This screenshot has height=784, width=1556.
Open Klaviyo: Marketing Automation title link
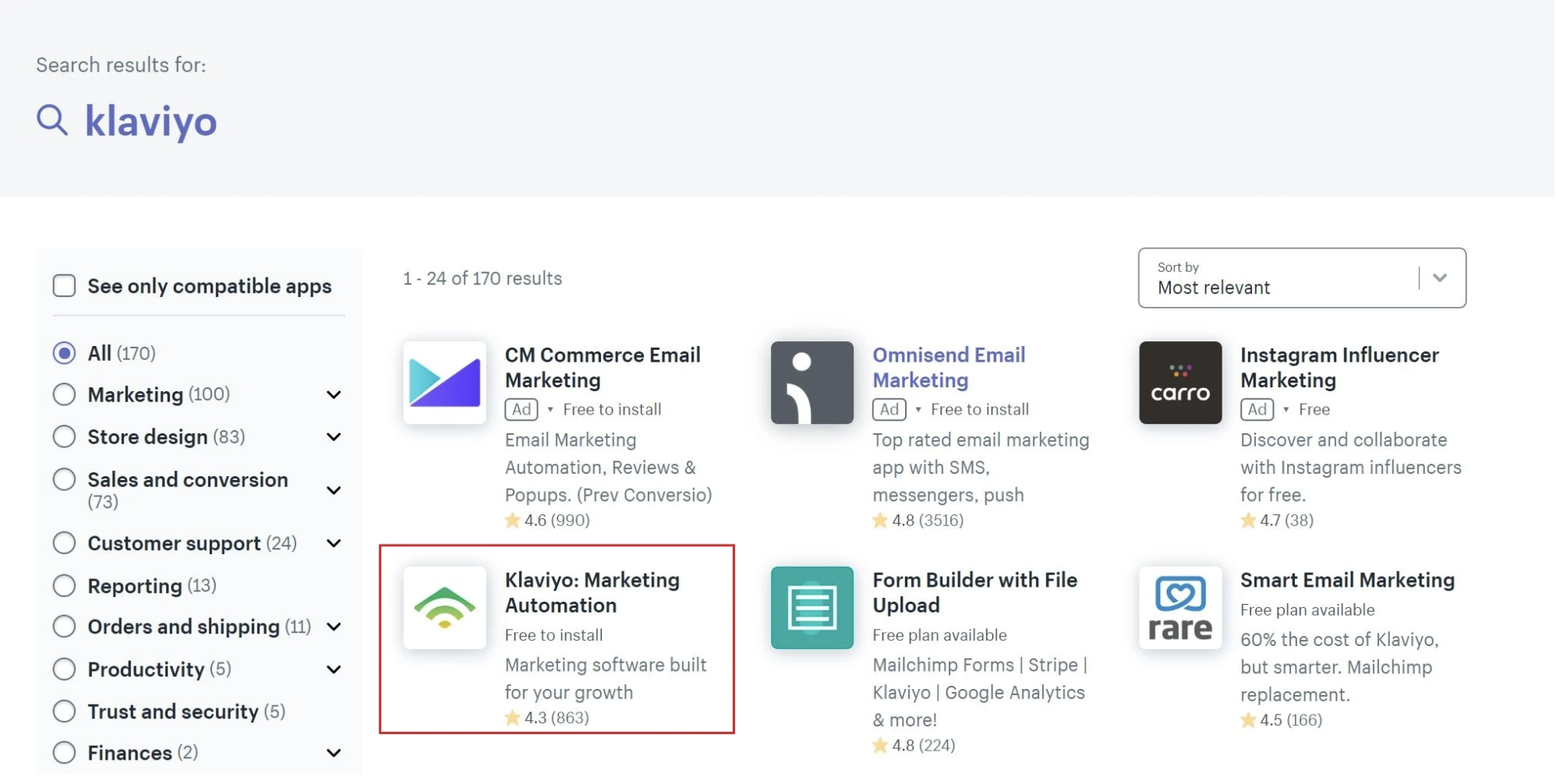(592, 592)
